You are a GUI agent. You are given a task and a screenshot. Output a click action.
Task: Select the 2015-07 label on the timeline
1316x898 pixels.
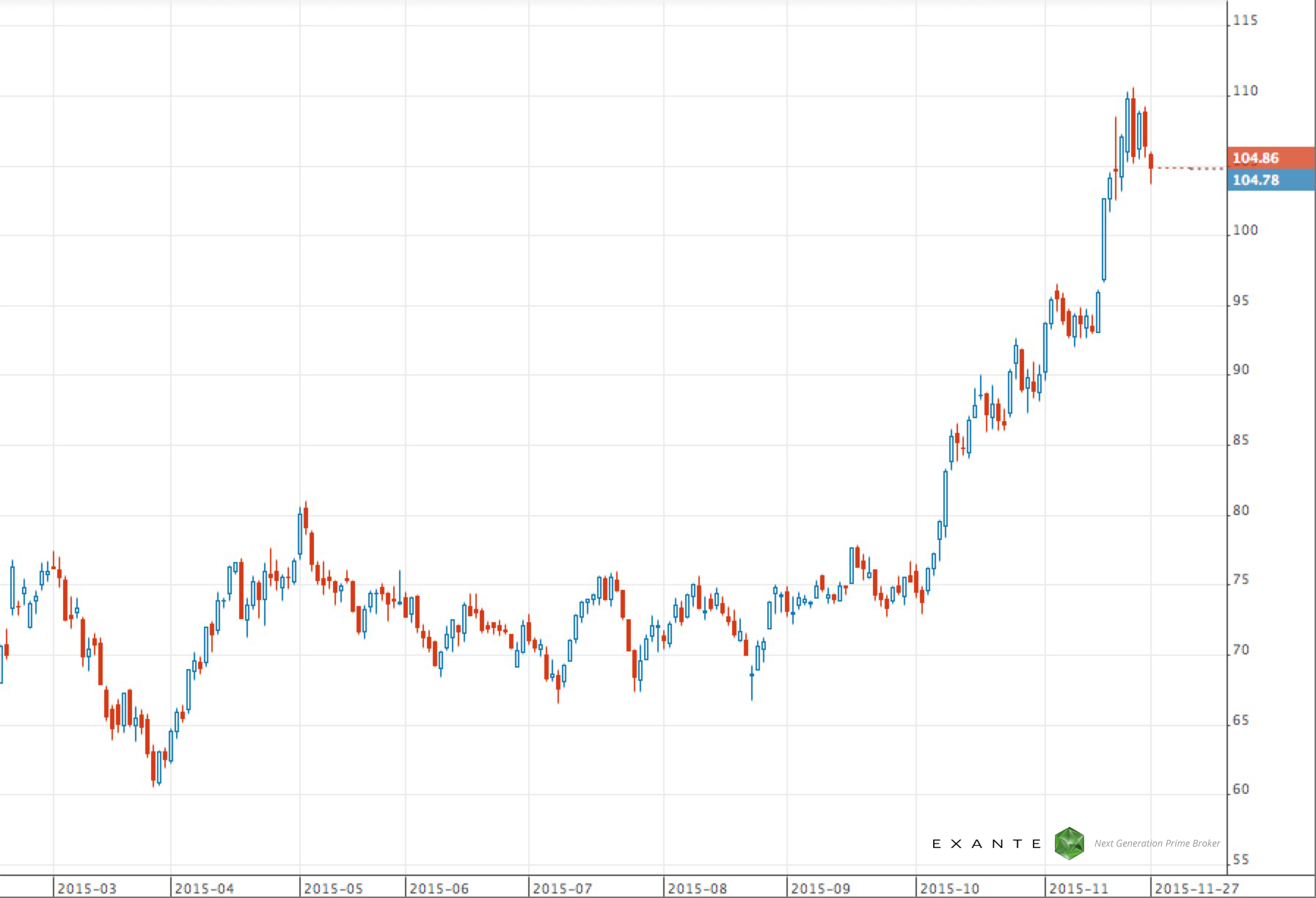tap(561, 886)
